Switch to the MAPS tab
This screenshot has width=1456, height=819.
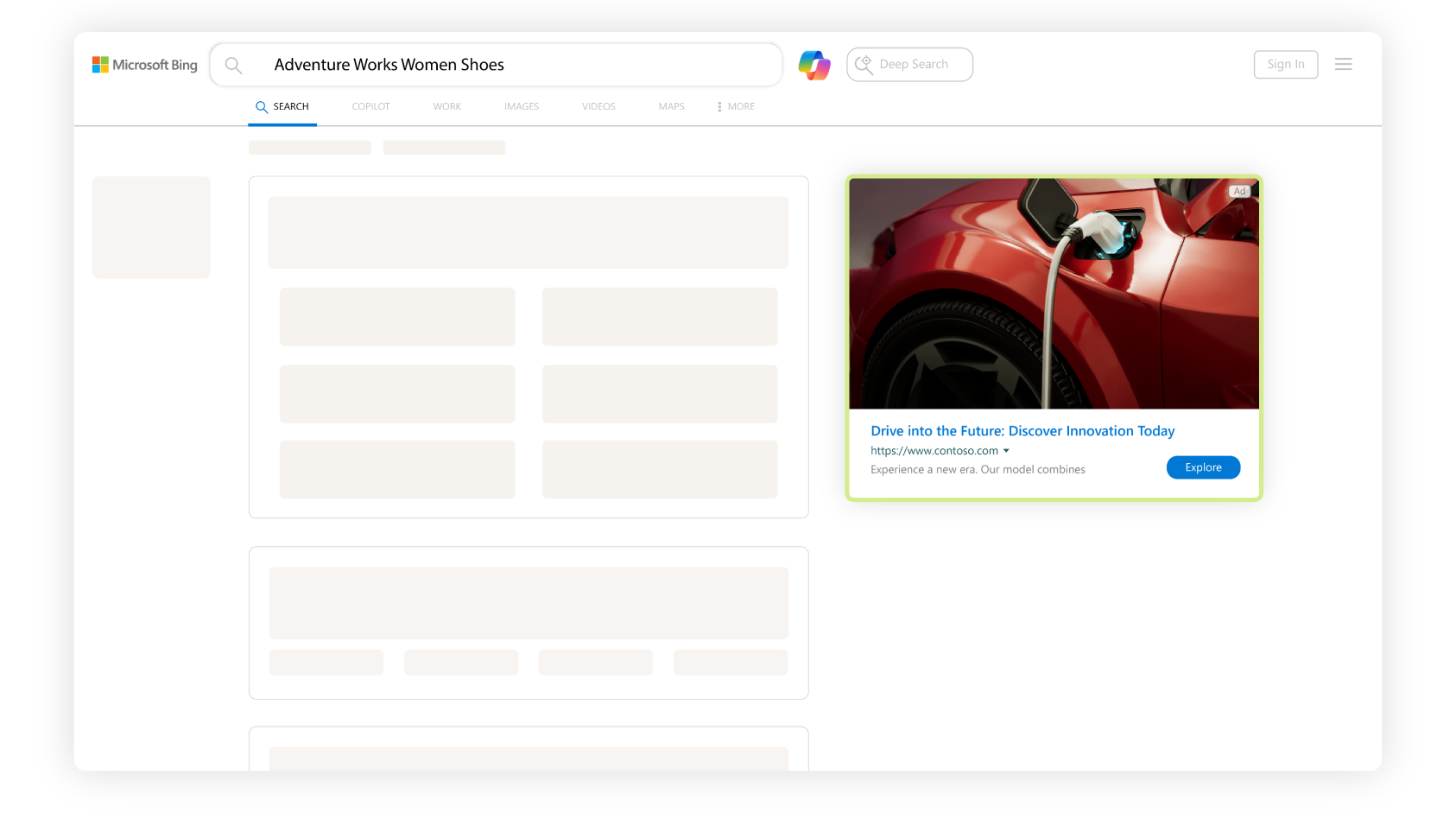point(671,106)
